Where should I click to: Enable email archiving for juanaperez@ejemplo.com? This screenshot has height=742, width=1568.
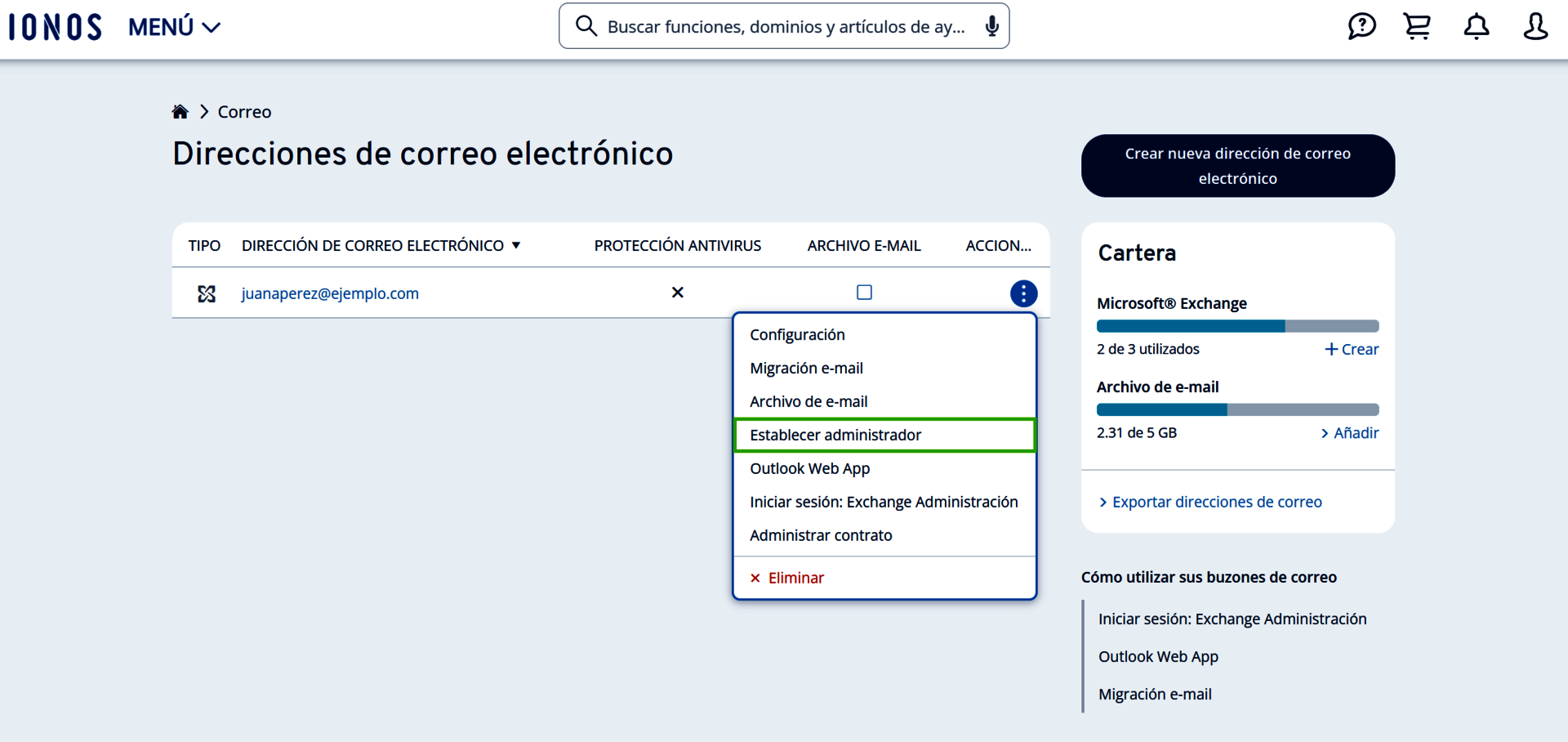click(x=864, y=292)
